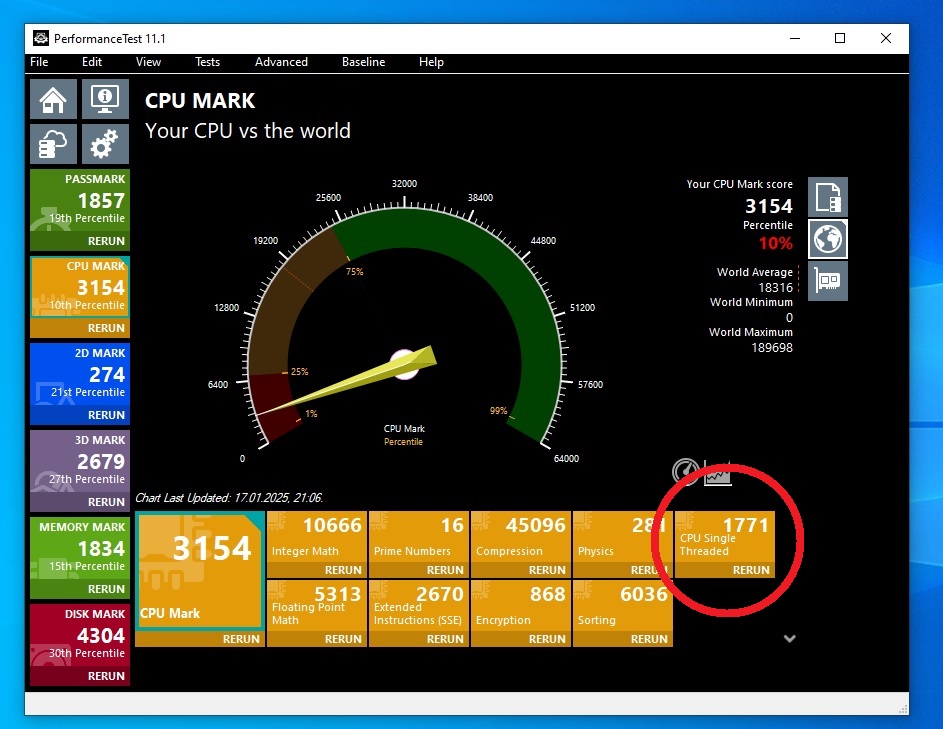
Task: Open the Baseline menu
Action: tap(363, 62)
